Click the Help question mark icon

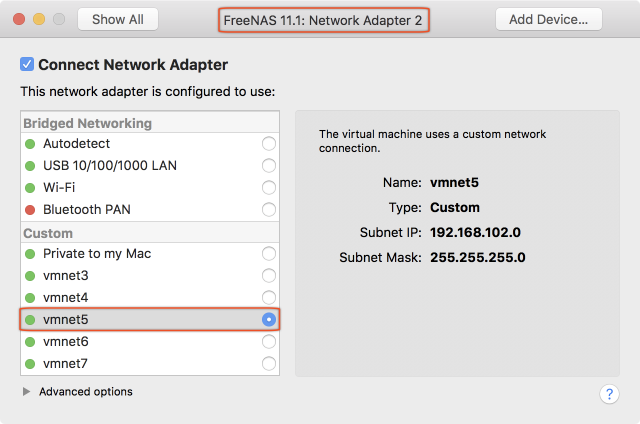pos(609,394)
